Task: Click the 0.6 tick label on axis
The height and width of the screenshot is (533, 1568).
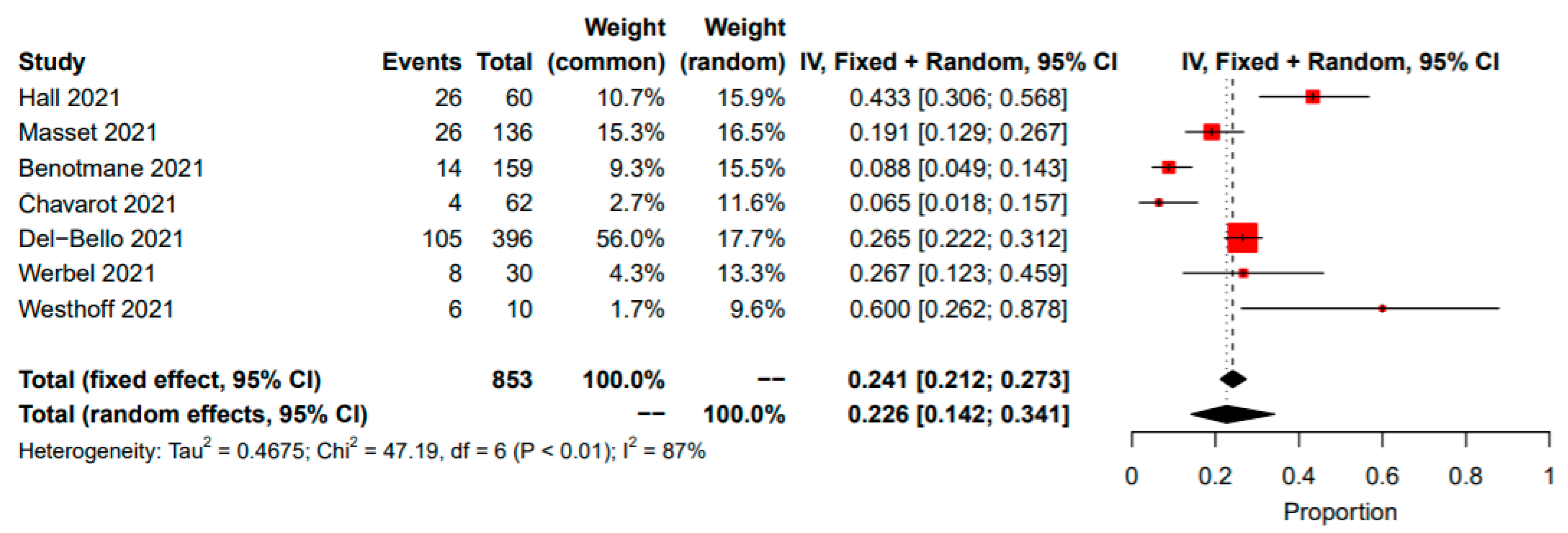Action: point(1382,476)
